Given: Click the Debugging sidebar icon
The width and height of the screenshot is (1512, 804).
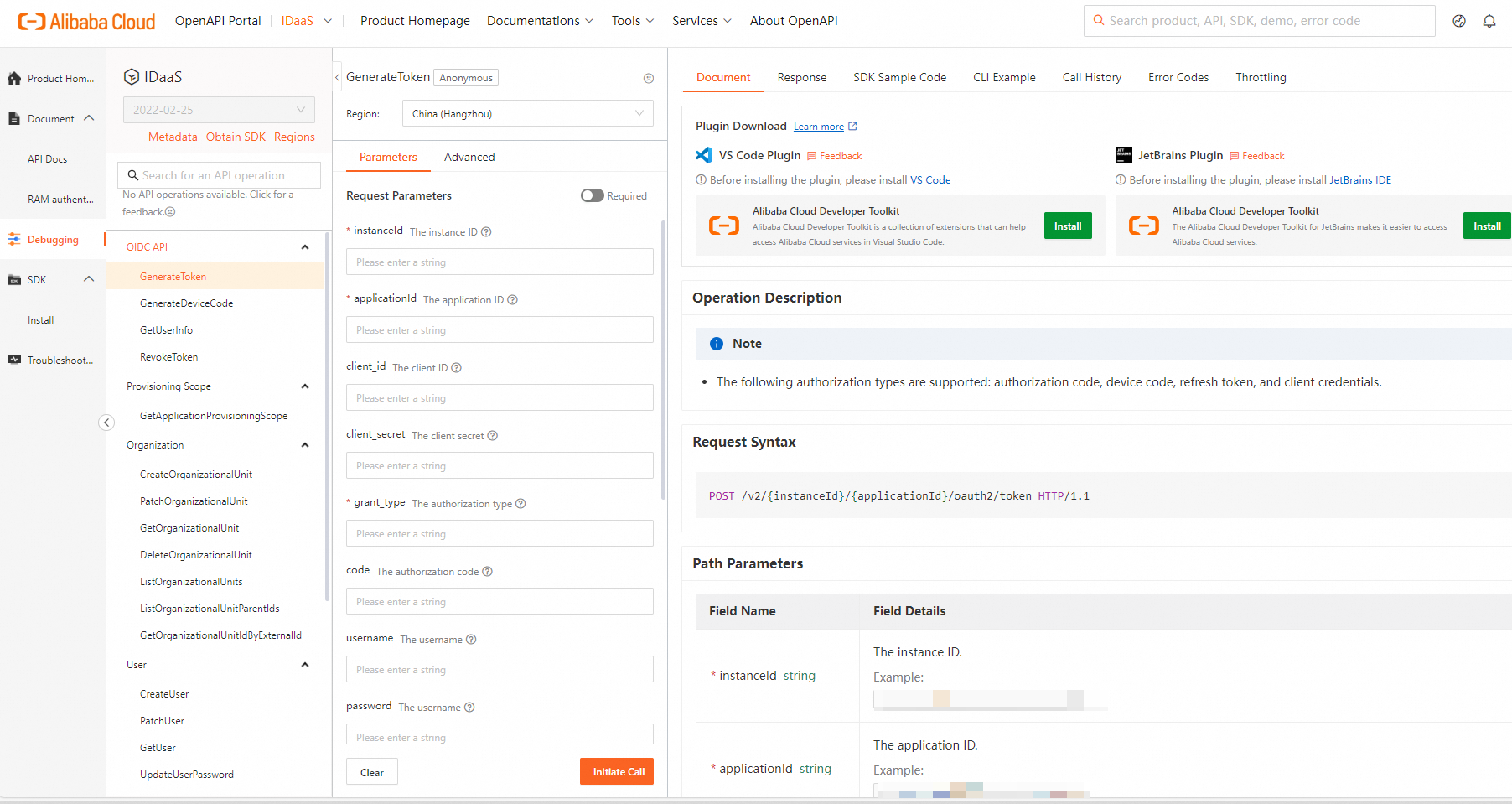Looking at the screenshot, I should [x=14, y=239].
